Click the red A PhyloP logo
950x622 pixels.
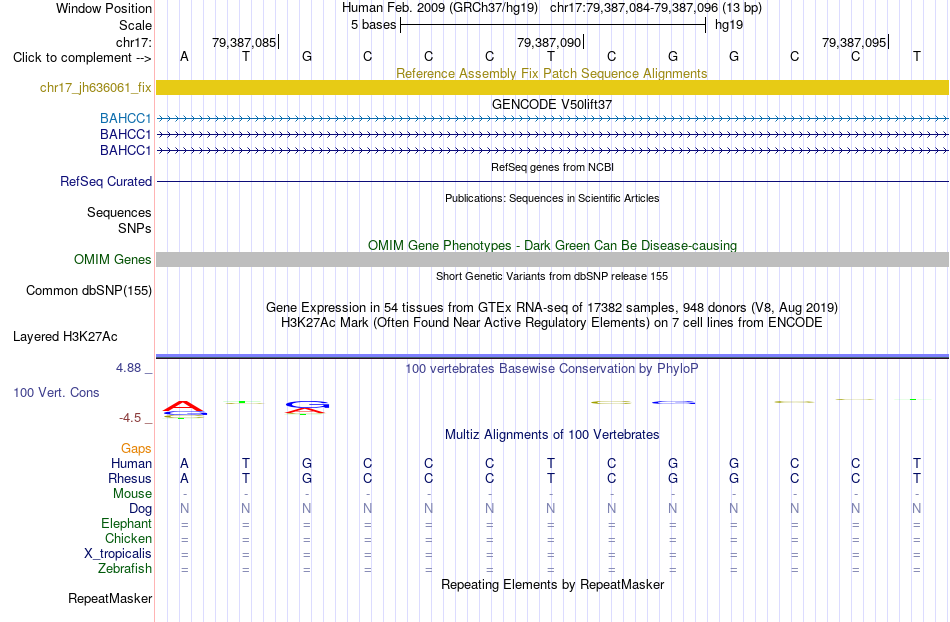(184, 406)
